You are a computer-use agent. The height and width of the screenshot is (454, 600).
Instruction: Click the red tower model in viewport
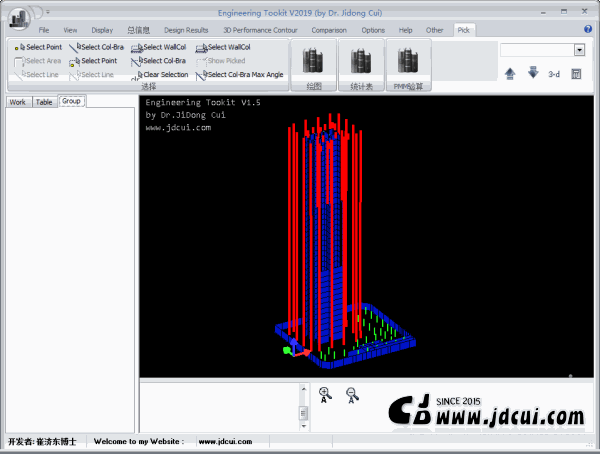pyautogui.click(x=326, y=230)
